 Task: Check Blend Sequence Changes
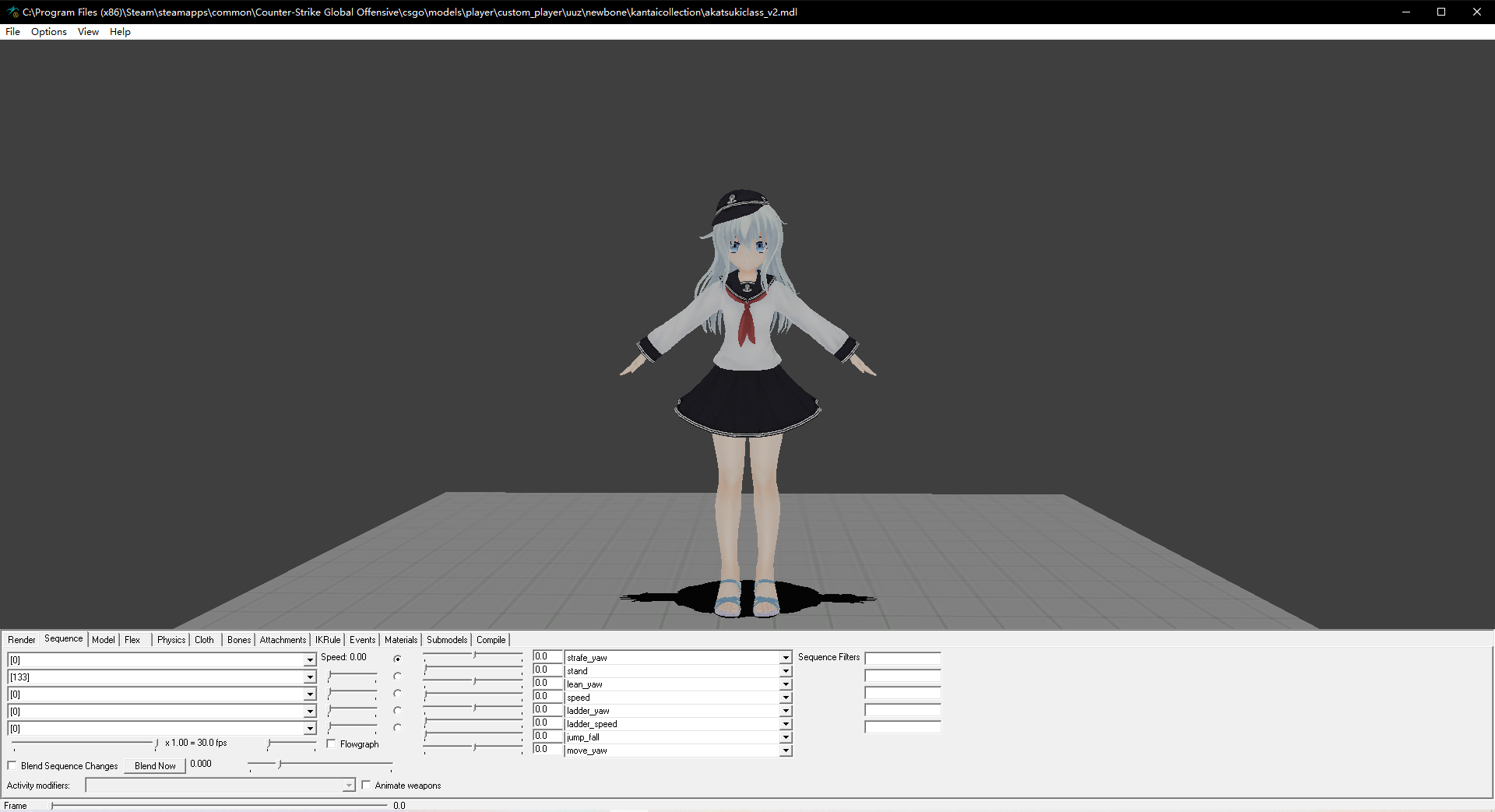click(x=12, y=766)
